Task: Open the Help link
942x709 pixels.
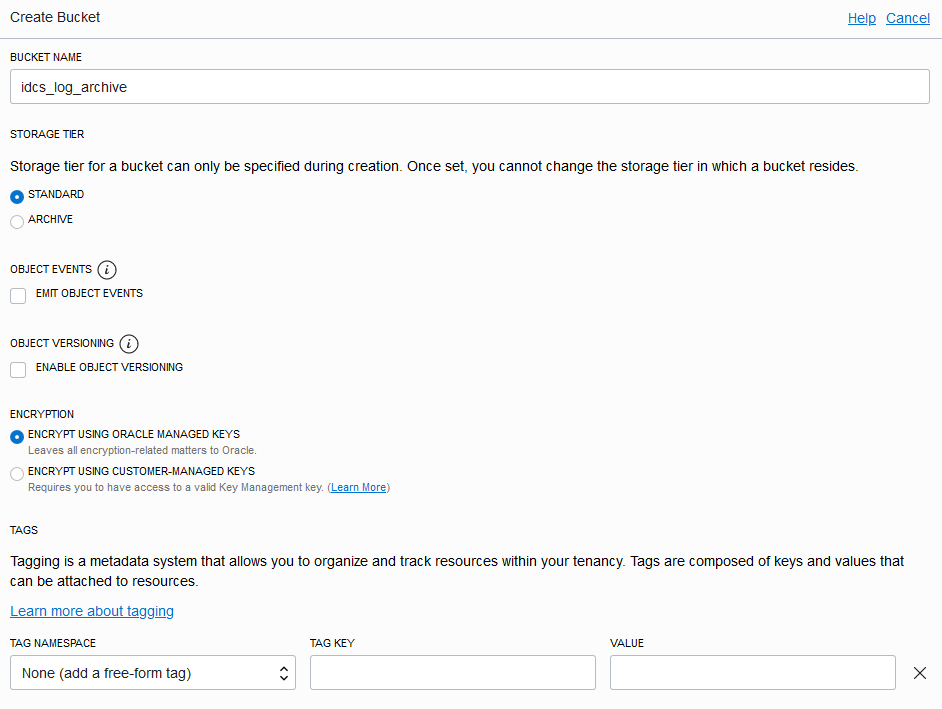Action: pos(861,18)
